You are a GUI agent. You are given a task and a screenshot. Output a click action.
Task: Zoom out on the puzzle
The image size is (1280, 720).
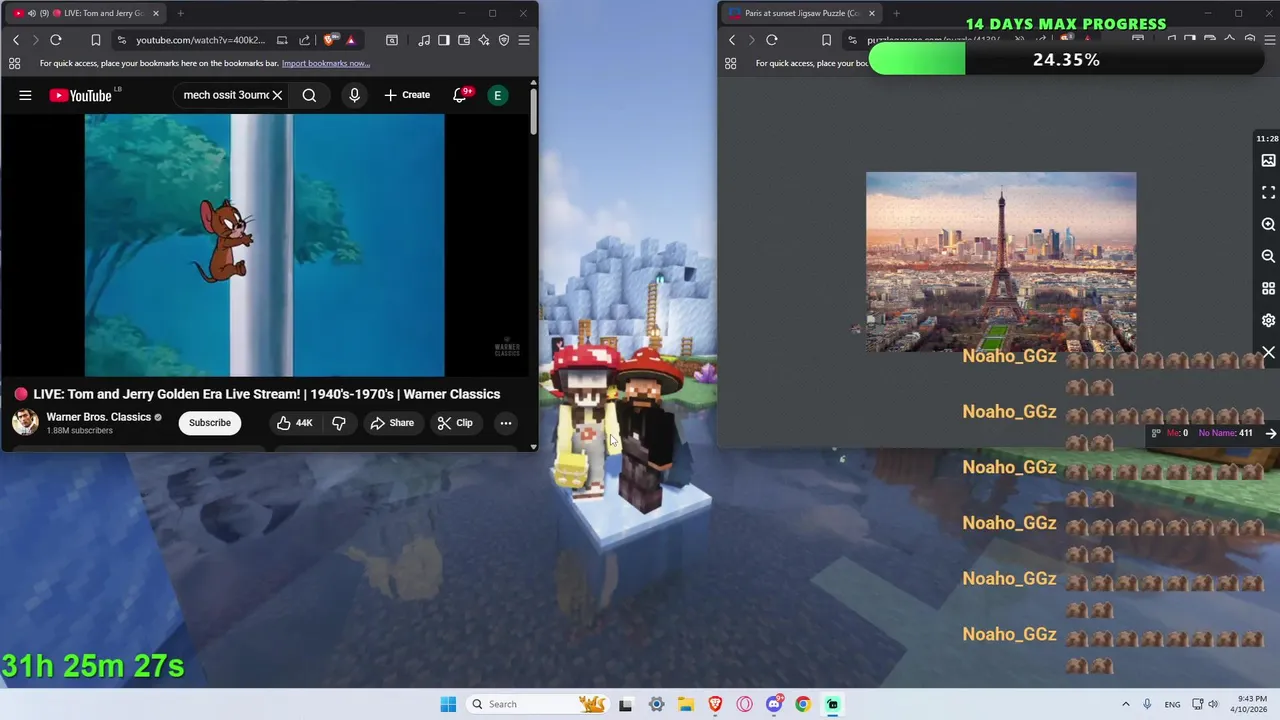click(x=1268, y=256)
